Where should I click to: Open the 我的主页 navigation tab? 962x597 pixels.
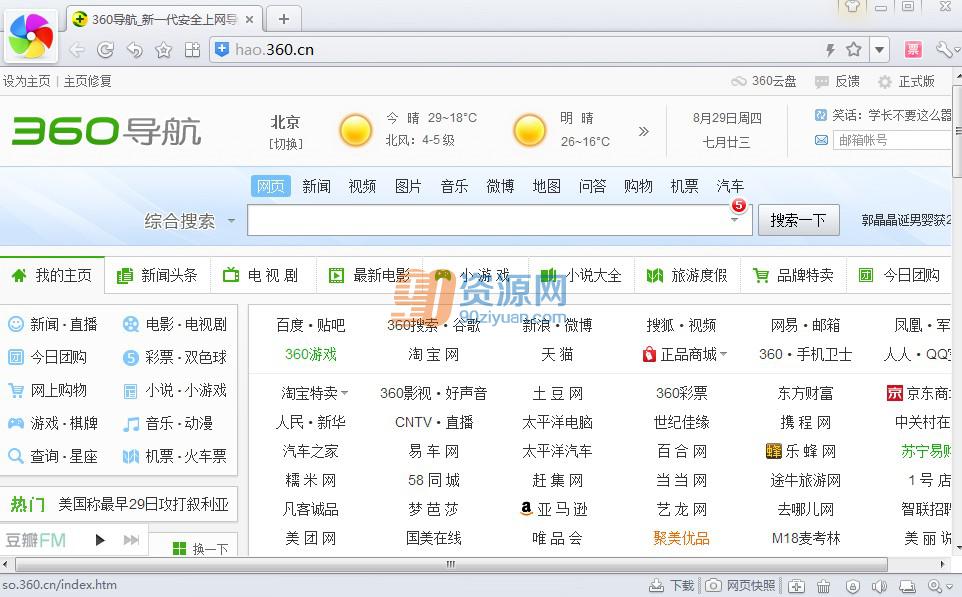tap(52, 275)
